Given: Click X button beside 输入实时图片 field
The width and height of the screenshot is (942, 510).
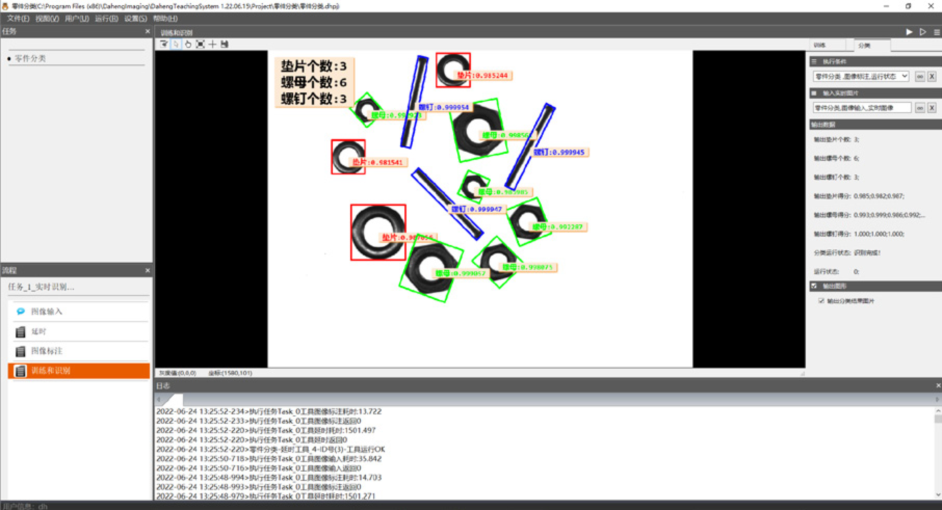Looking at the screenshot, I should (932, 107).
